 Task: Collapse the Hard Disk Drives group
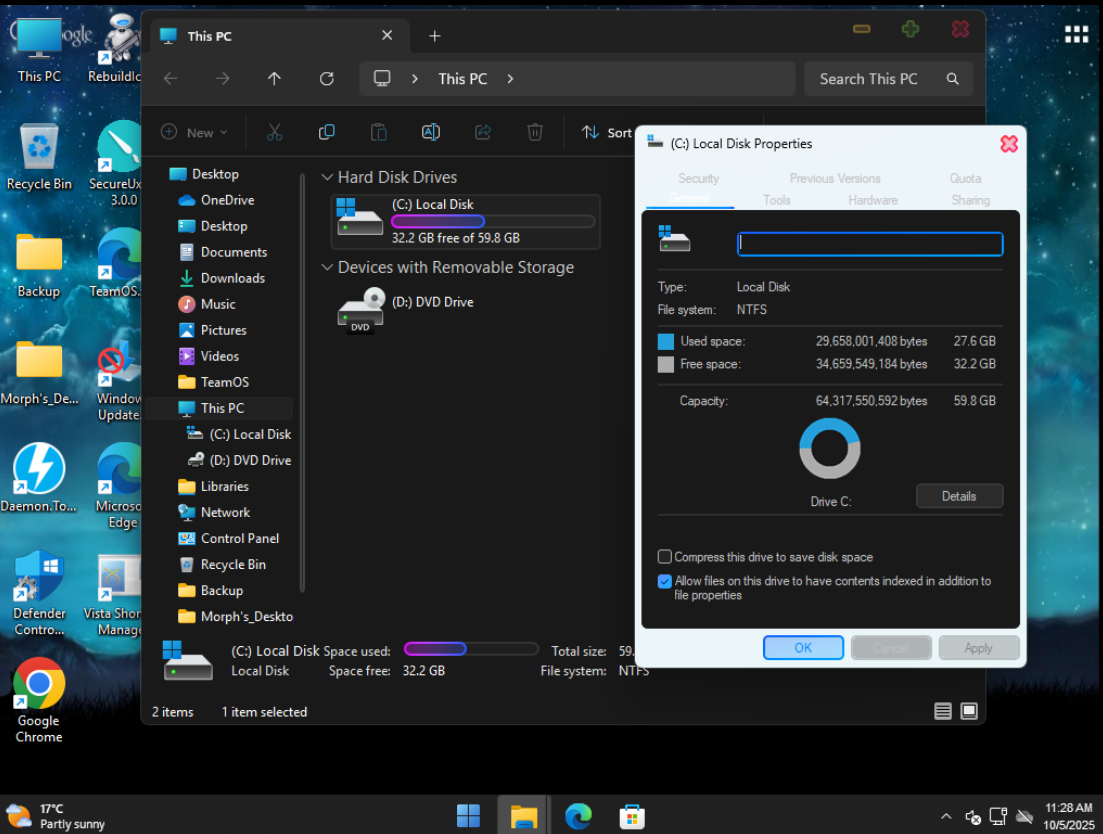coord(326,178)
